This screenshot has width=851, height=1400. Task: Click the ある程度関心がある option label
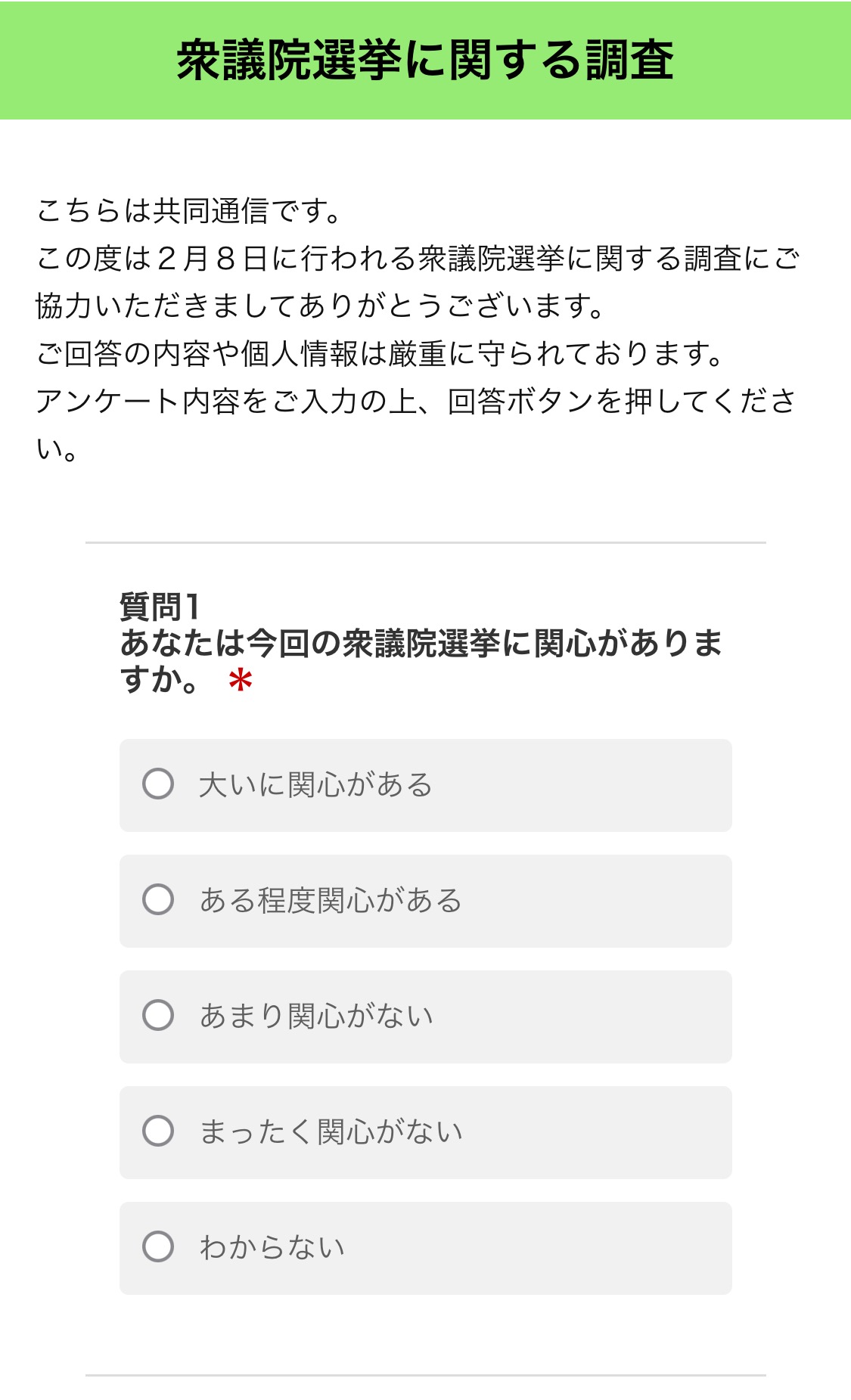pos(331,901)
